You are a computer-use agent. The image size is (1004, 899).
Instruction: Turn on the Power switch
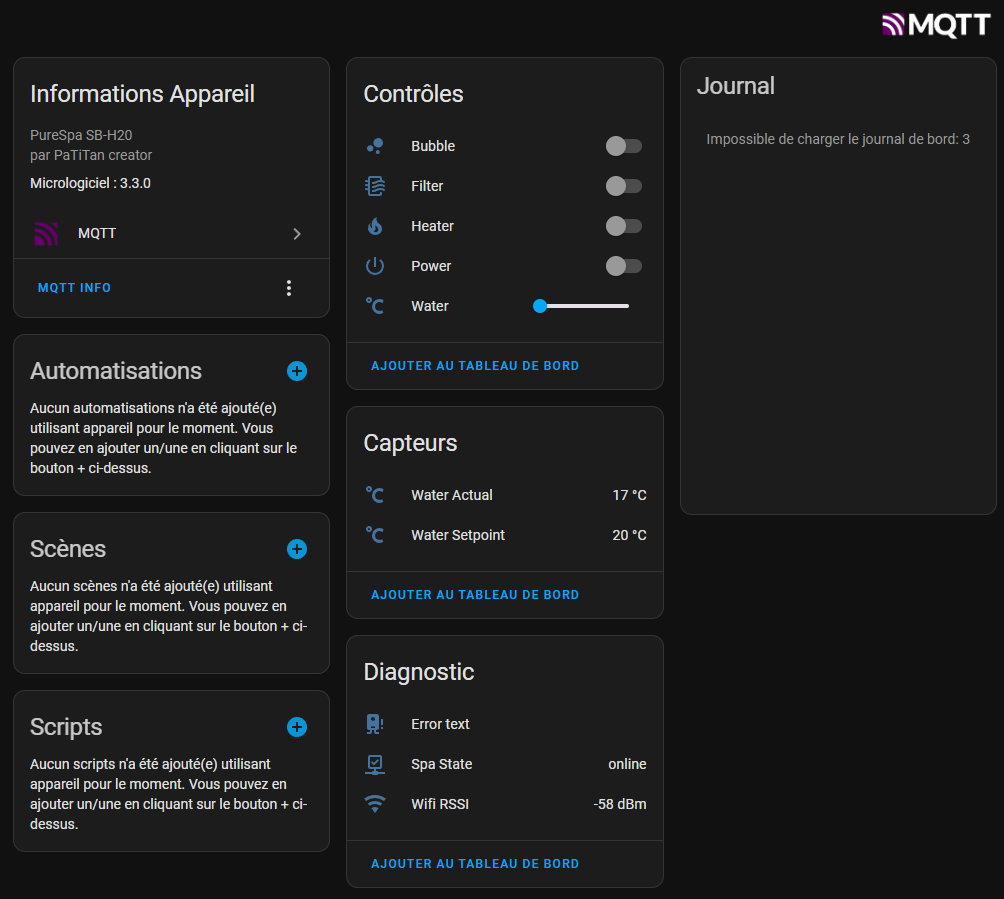pos(623,266)
